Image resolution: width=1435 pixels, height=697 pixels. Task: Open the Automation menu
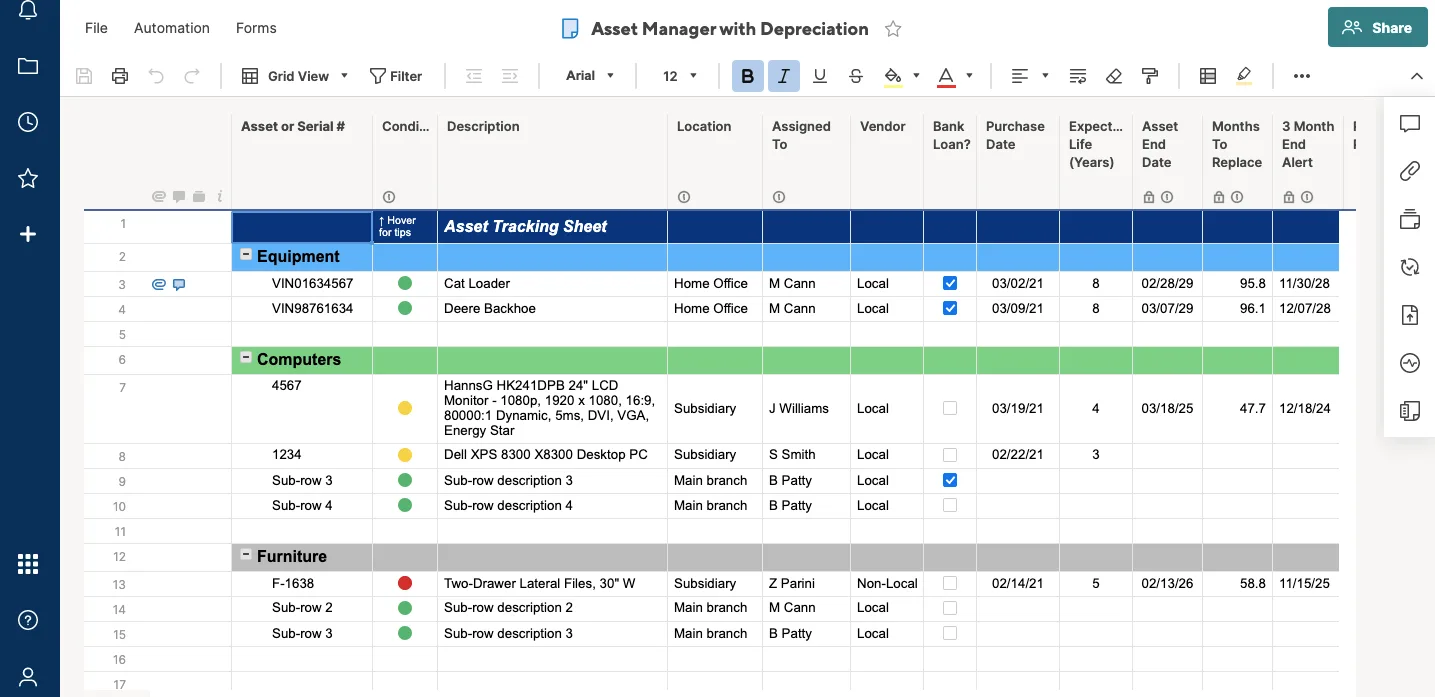171,27
